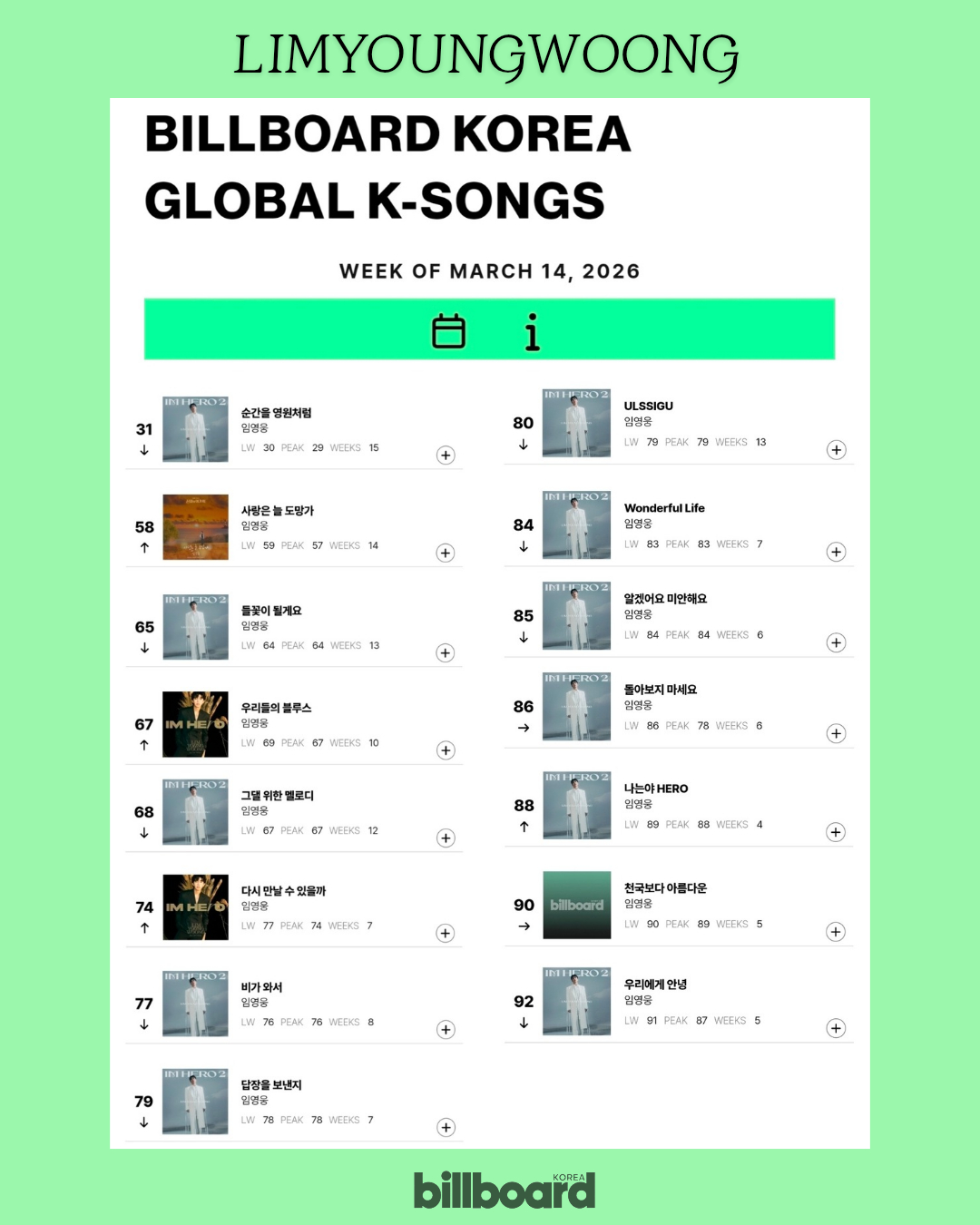Click the Billboard Korea logo at bottom
Viewport: 980px width, 1225px height.
pos(505,1190)
